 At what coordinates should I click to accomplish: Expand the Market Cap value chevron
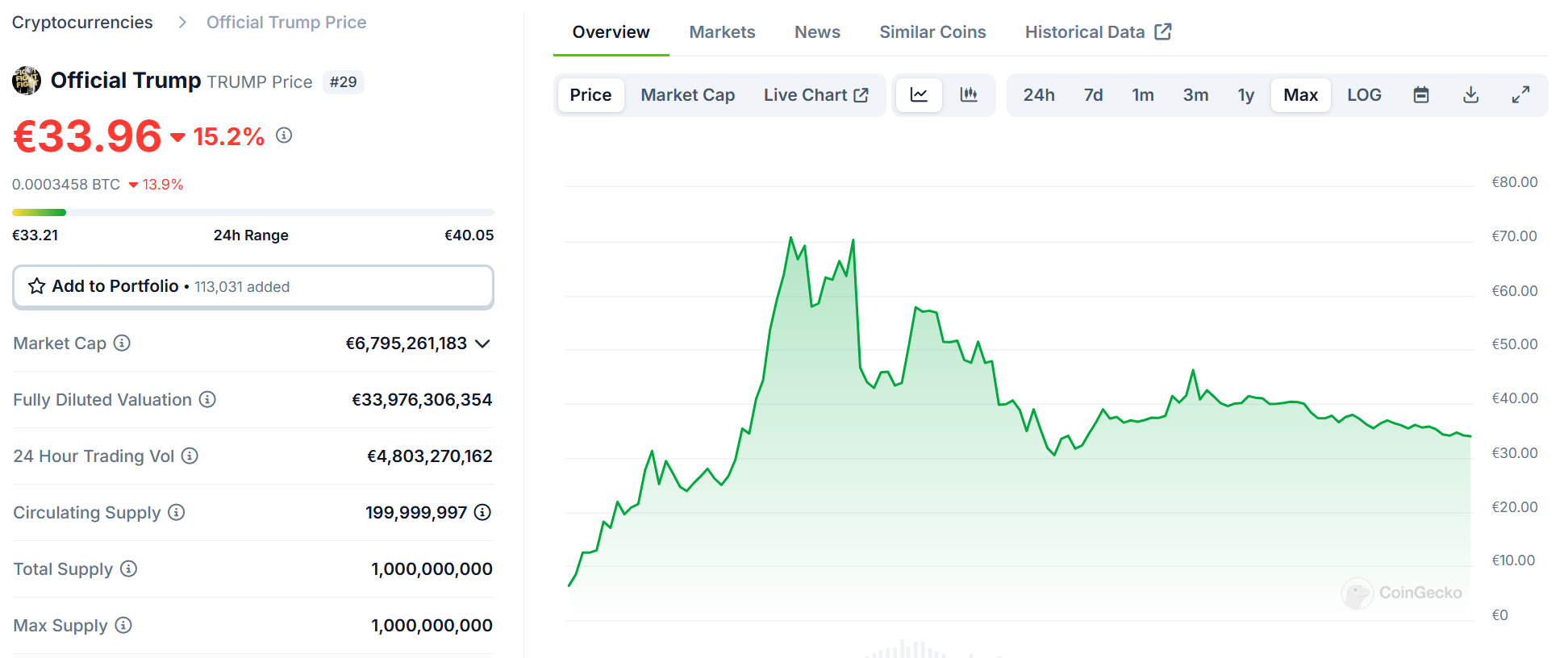482,344
